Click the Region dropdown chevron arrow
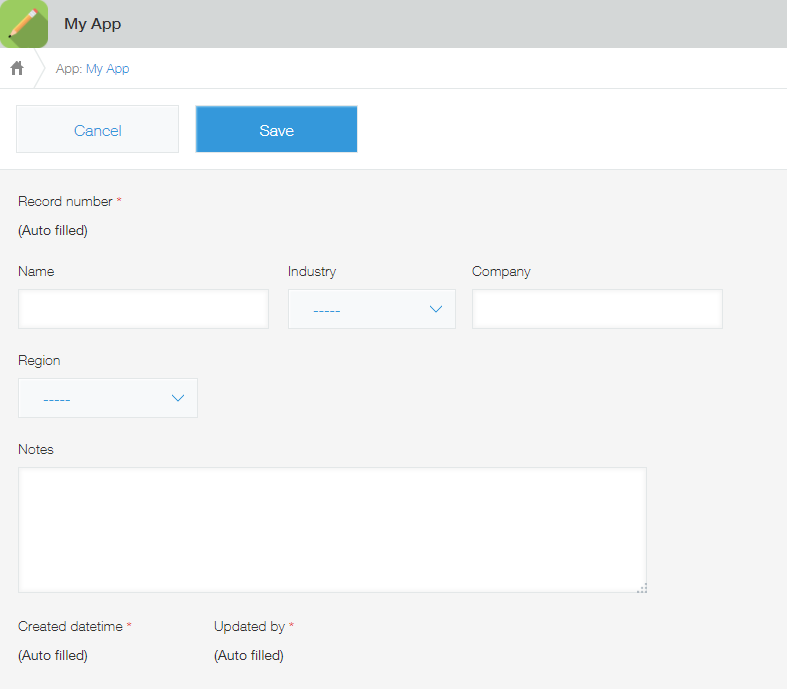787x689 pixels. point(178,398)
